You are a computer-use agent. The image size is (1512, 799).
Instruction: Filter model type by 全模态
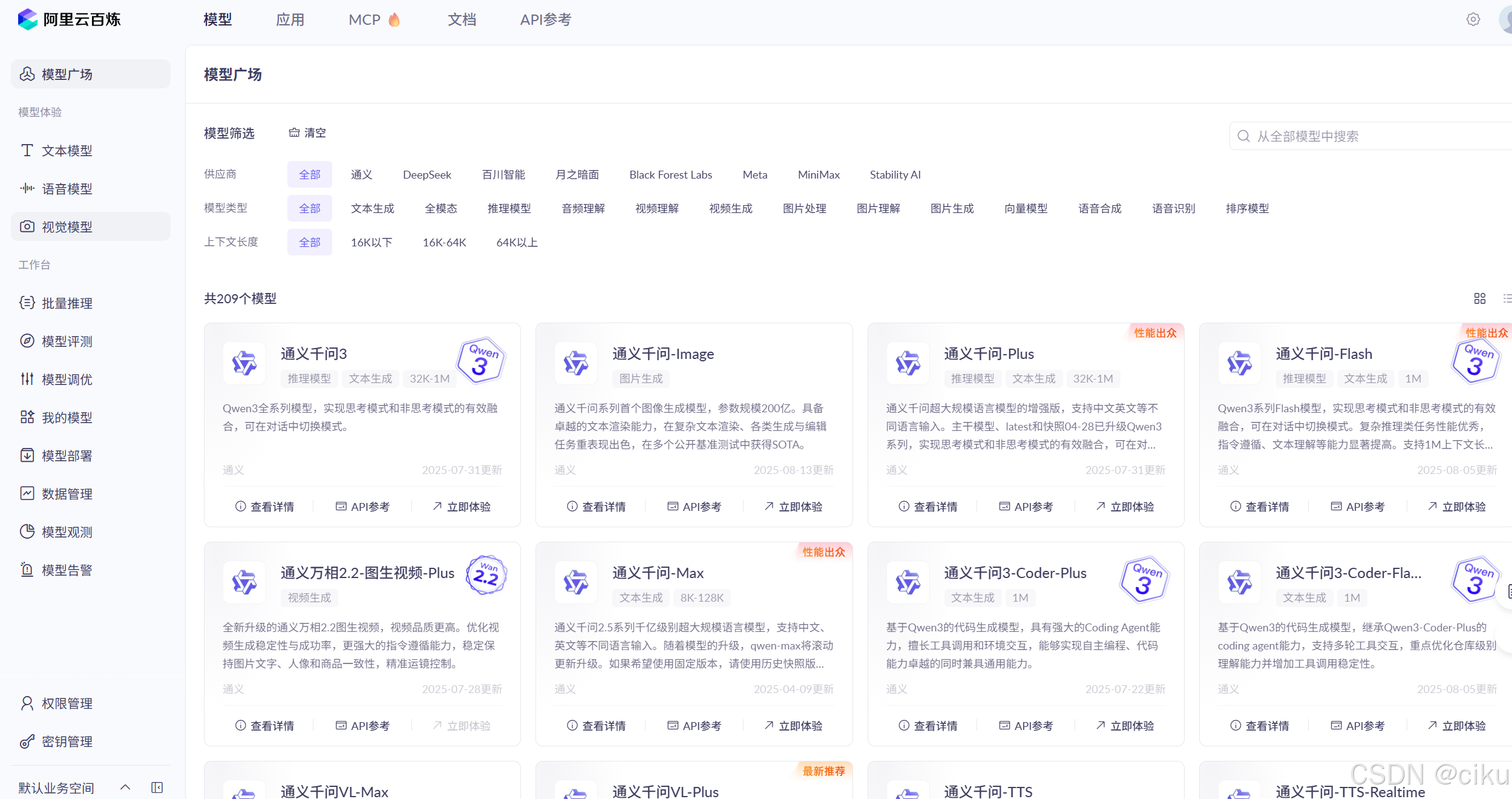point(441,208)
